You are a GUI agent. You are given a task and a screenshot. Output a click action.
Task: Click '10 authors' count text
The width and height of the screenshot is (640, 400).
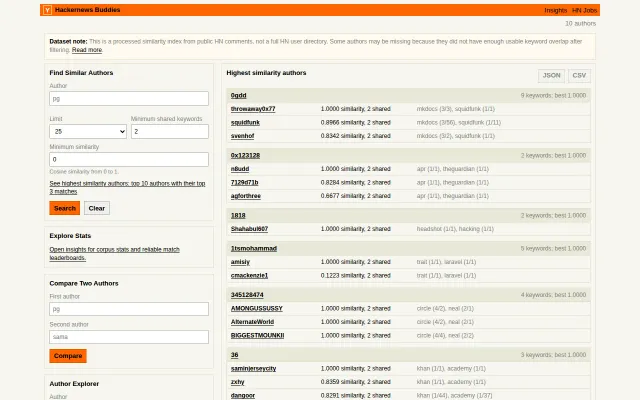tap(580, 24)
